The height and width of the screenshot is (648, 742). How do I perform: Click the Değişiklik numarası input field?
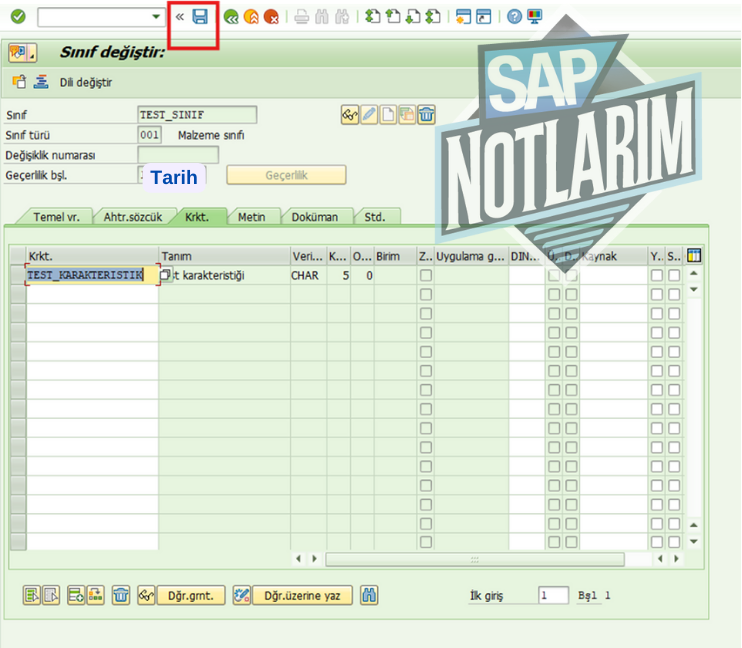point(178,155)
